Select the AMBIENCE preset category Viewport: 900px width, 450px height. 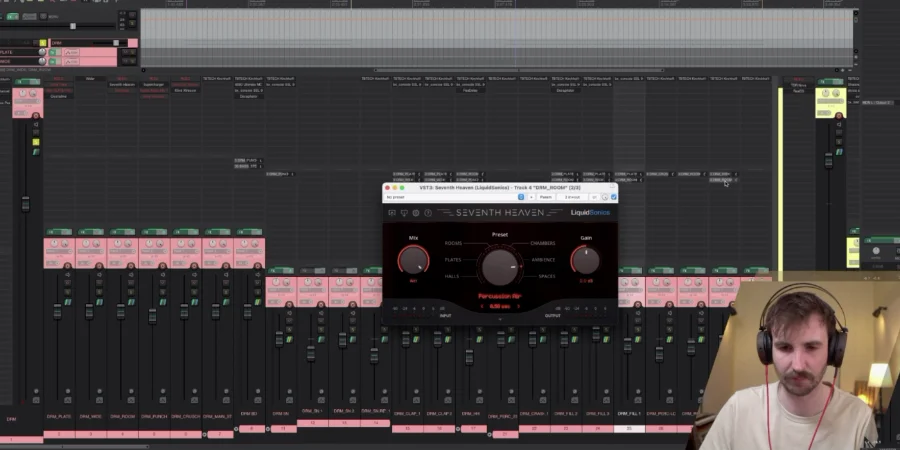tap(543, 260)
